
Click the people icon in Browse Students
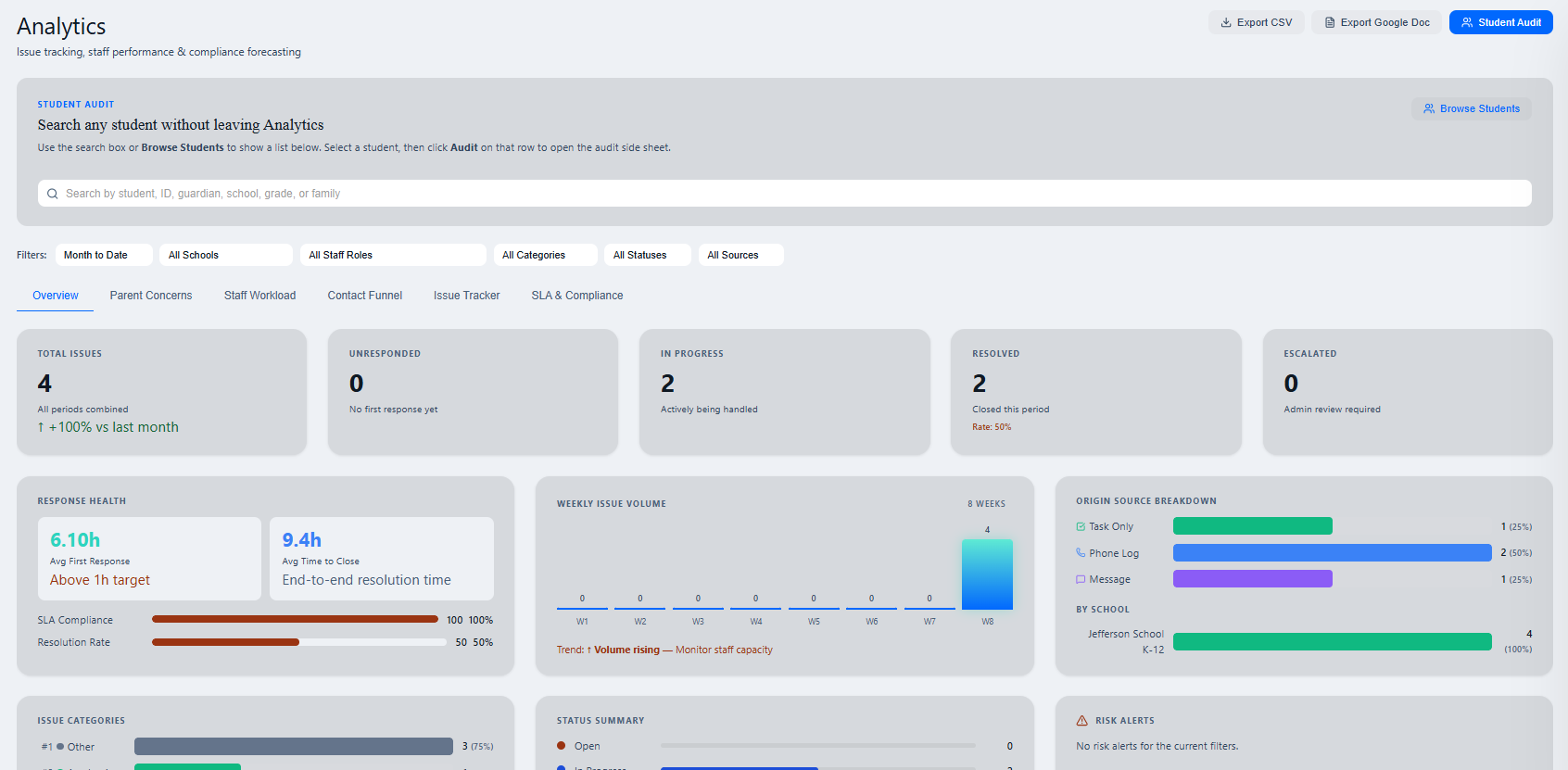[x=1429, y=108]
